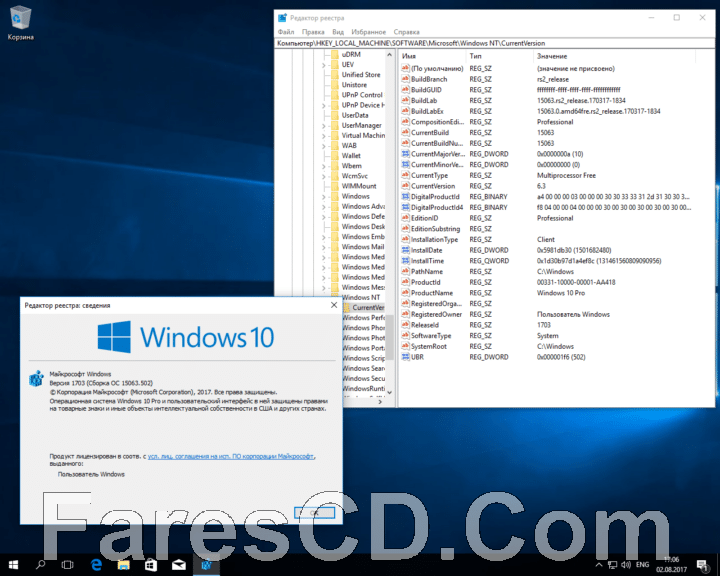Open Mail app from taskbar
The width and height of the screenshot is (720, 576).
click(x=179, y=565)
